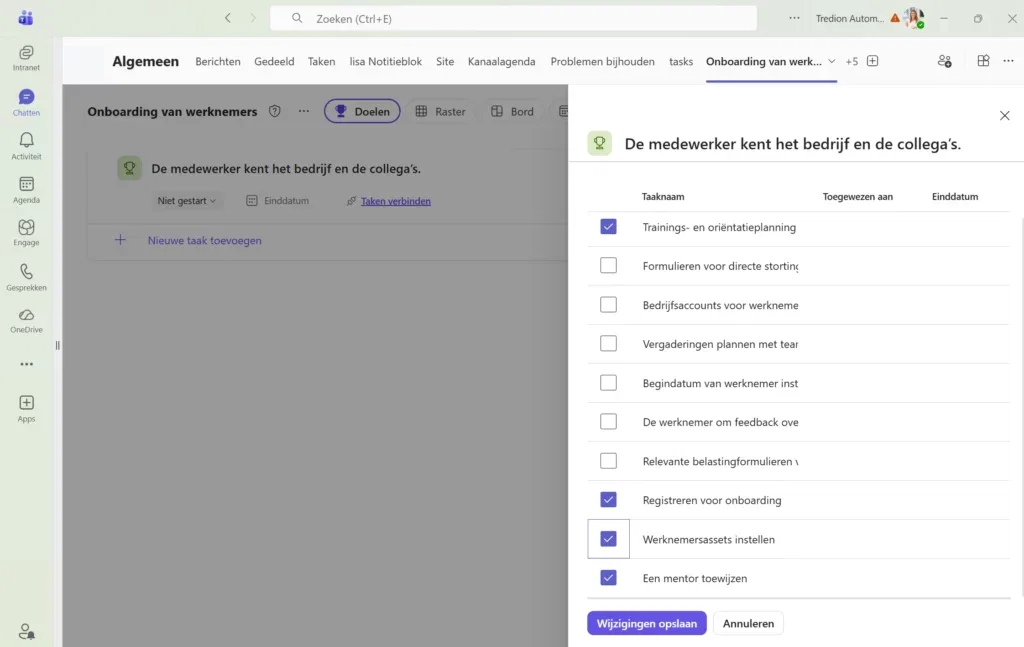1024x647 pixels.
Task: Click the help icon next to list title
Action: tap(275, 111)
